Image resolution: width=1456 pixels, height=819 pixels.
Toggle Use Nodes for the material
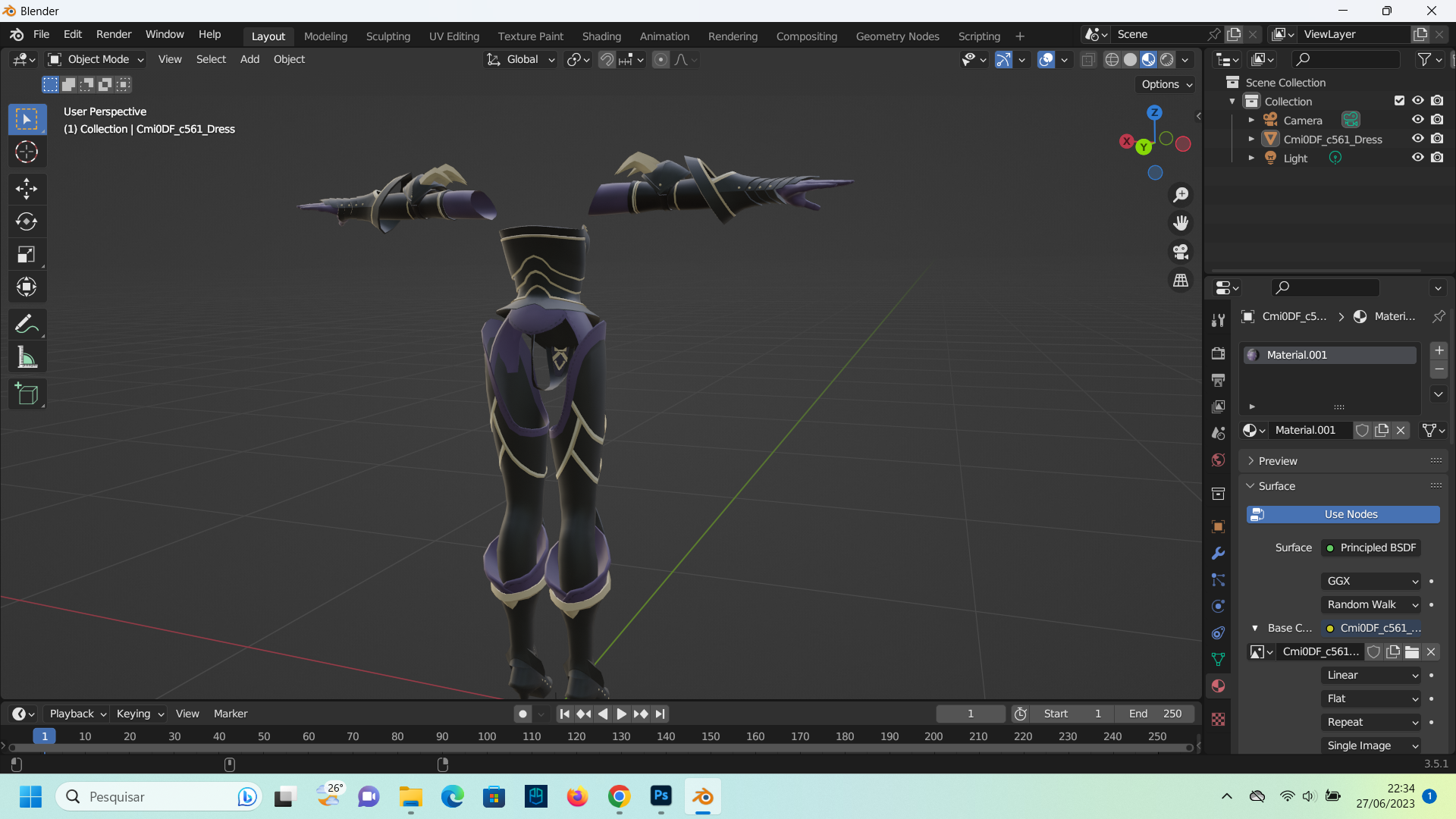1343,514
